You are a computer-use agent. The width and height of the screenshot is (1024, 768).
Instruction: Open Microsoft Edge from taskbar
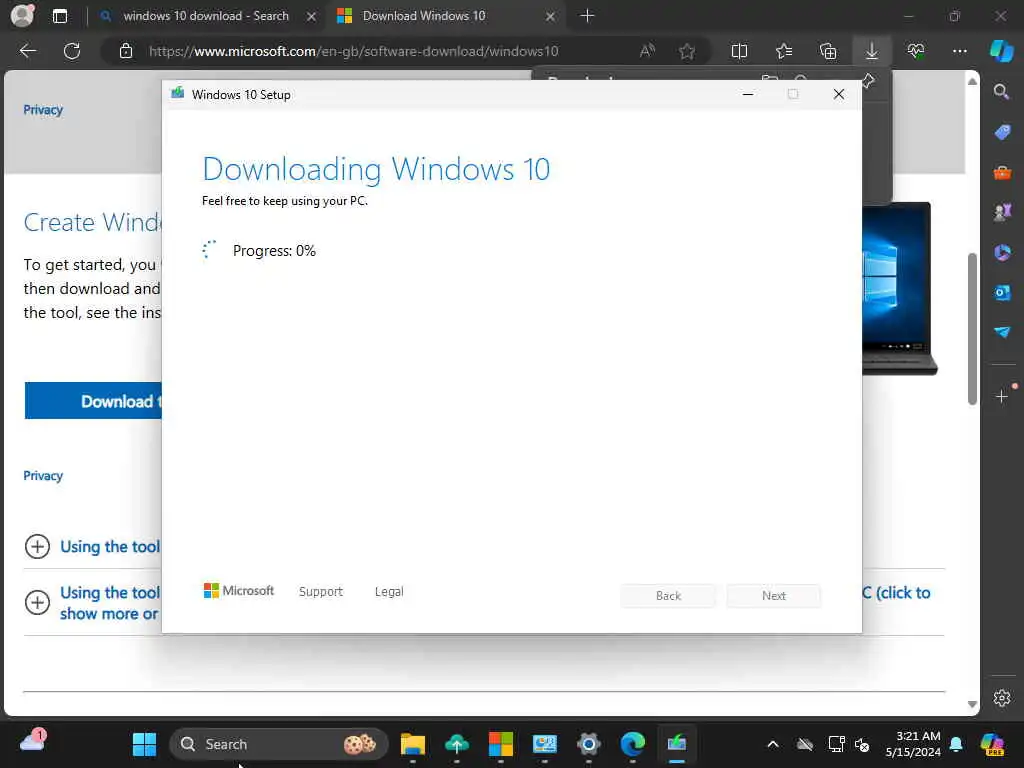(633, 744)
